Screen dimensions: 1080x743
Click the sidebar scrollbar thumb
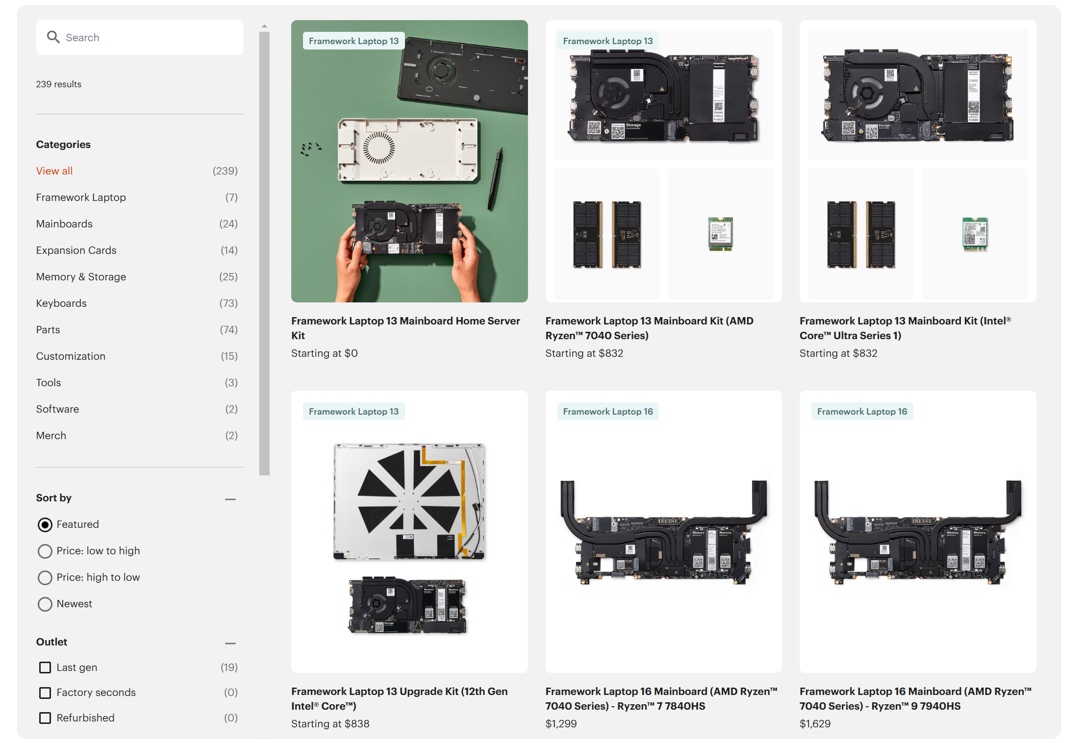click(264, 253)
